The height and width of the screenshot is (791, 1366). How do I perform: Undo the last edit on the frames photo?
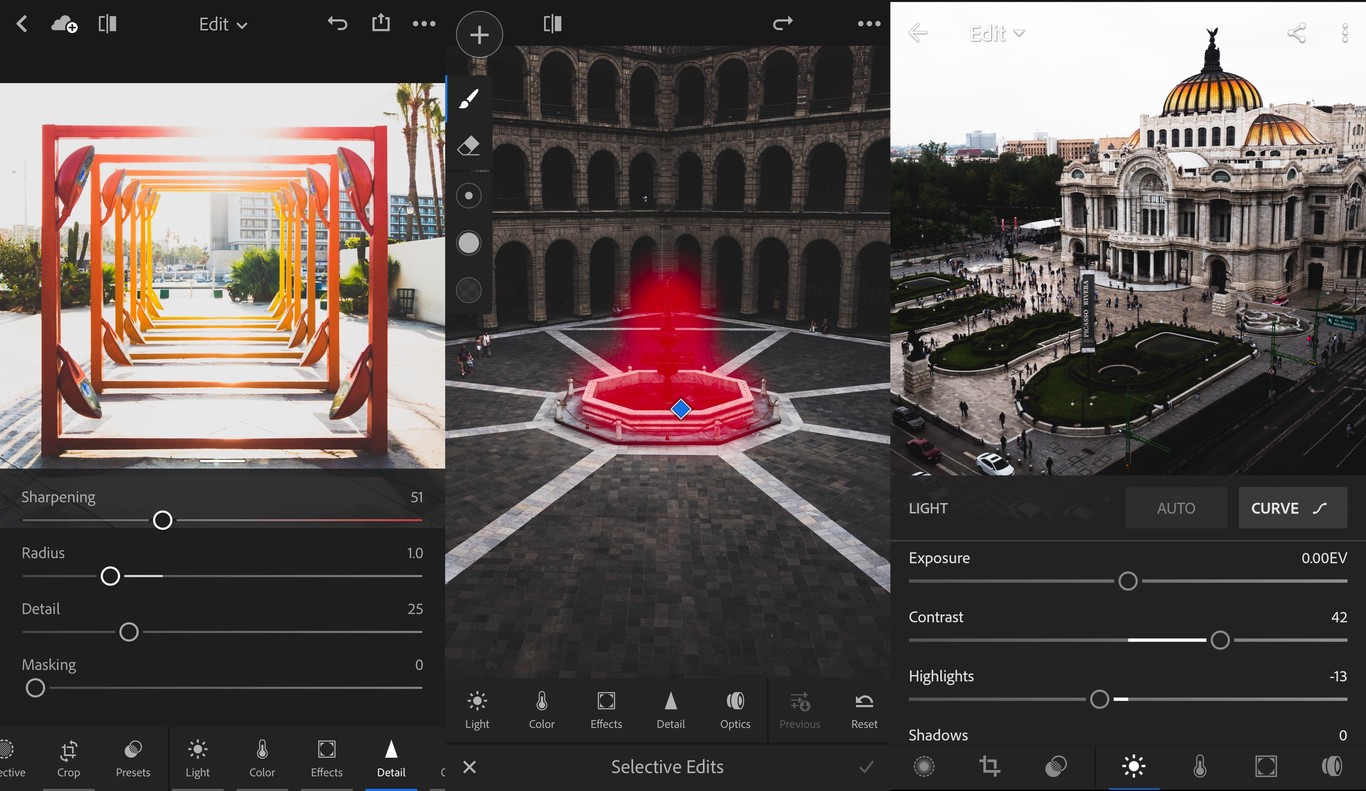click(338, 23)
